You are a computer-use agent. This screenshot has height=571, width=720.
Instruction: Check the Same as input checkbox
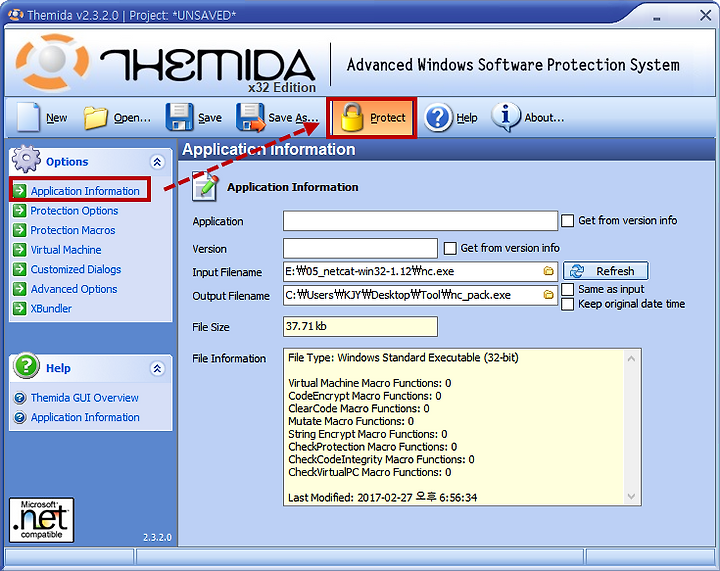click(568, 289)
